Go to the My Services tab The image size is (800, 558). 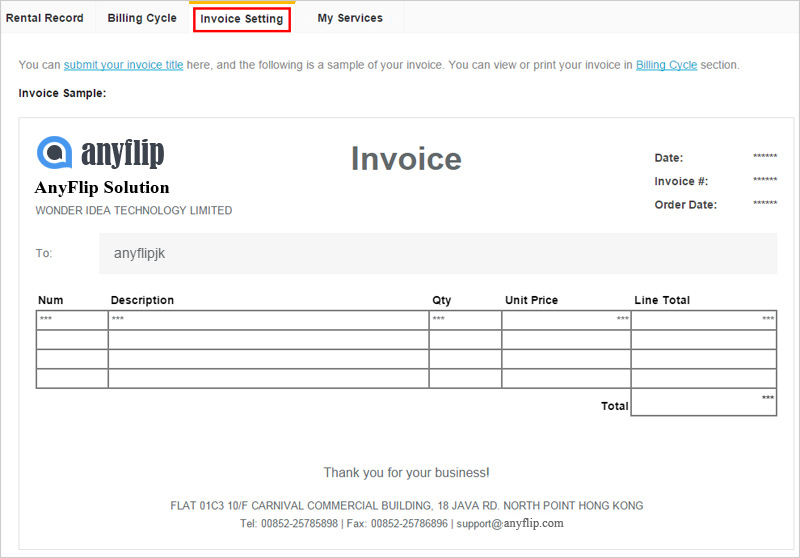click(350, 18)
